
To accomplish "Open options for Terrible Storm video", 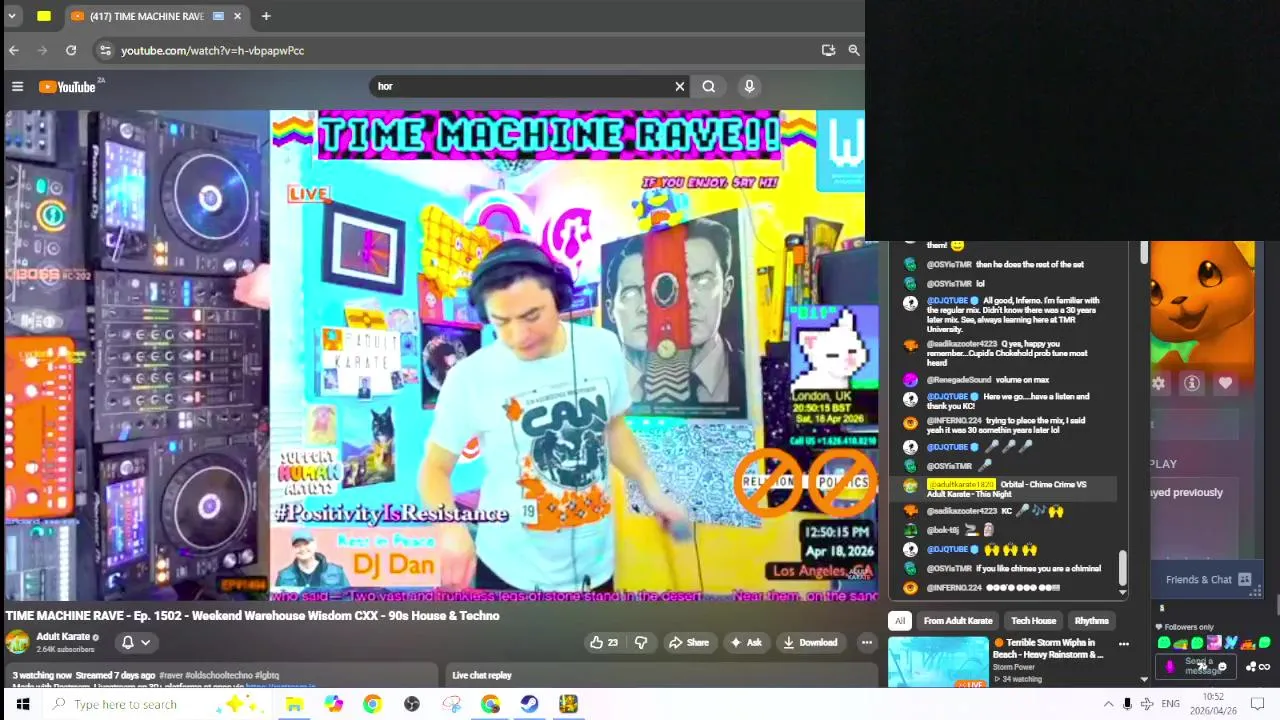I will [x=1123, y=645].
